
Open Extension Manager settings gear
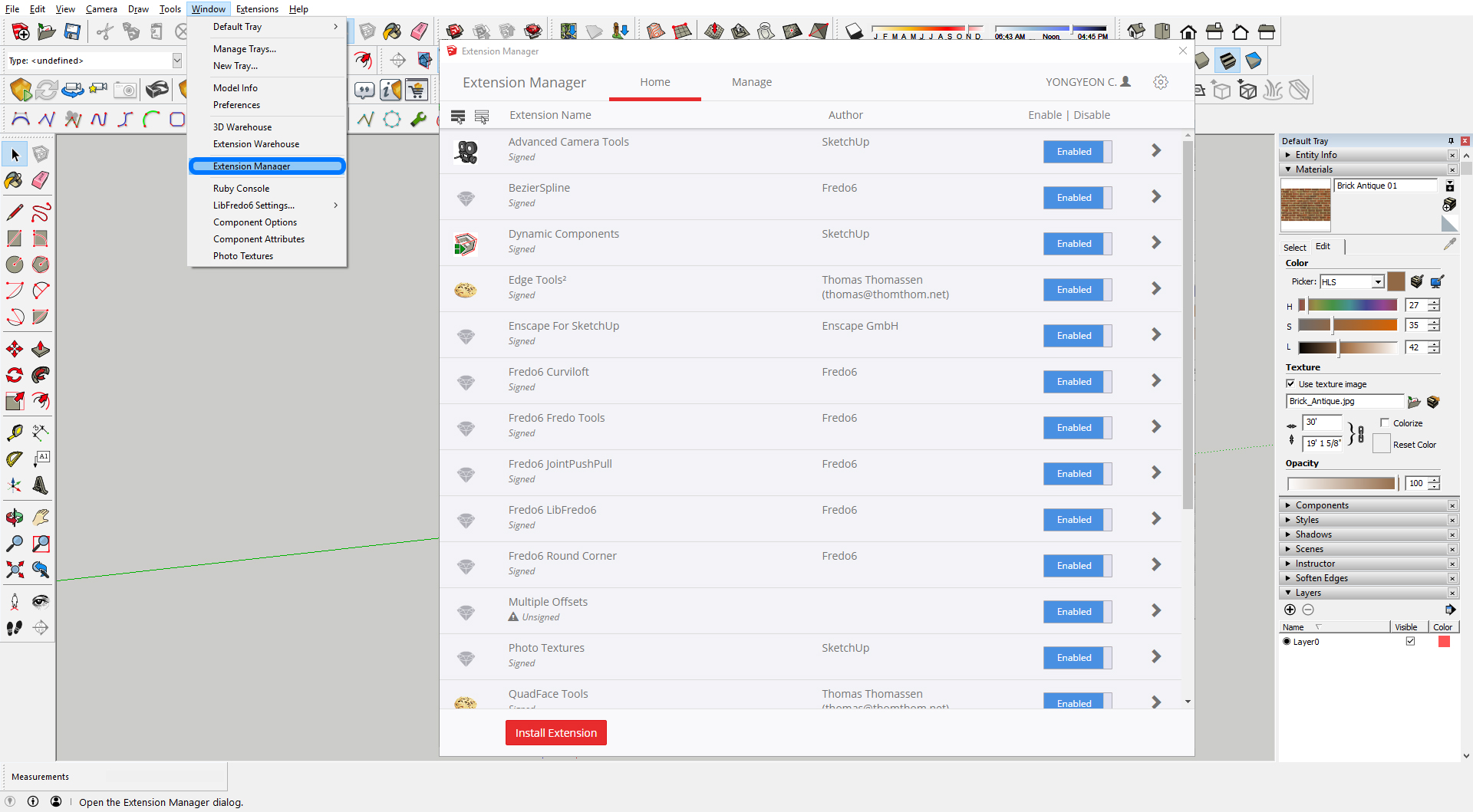1161,82
